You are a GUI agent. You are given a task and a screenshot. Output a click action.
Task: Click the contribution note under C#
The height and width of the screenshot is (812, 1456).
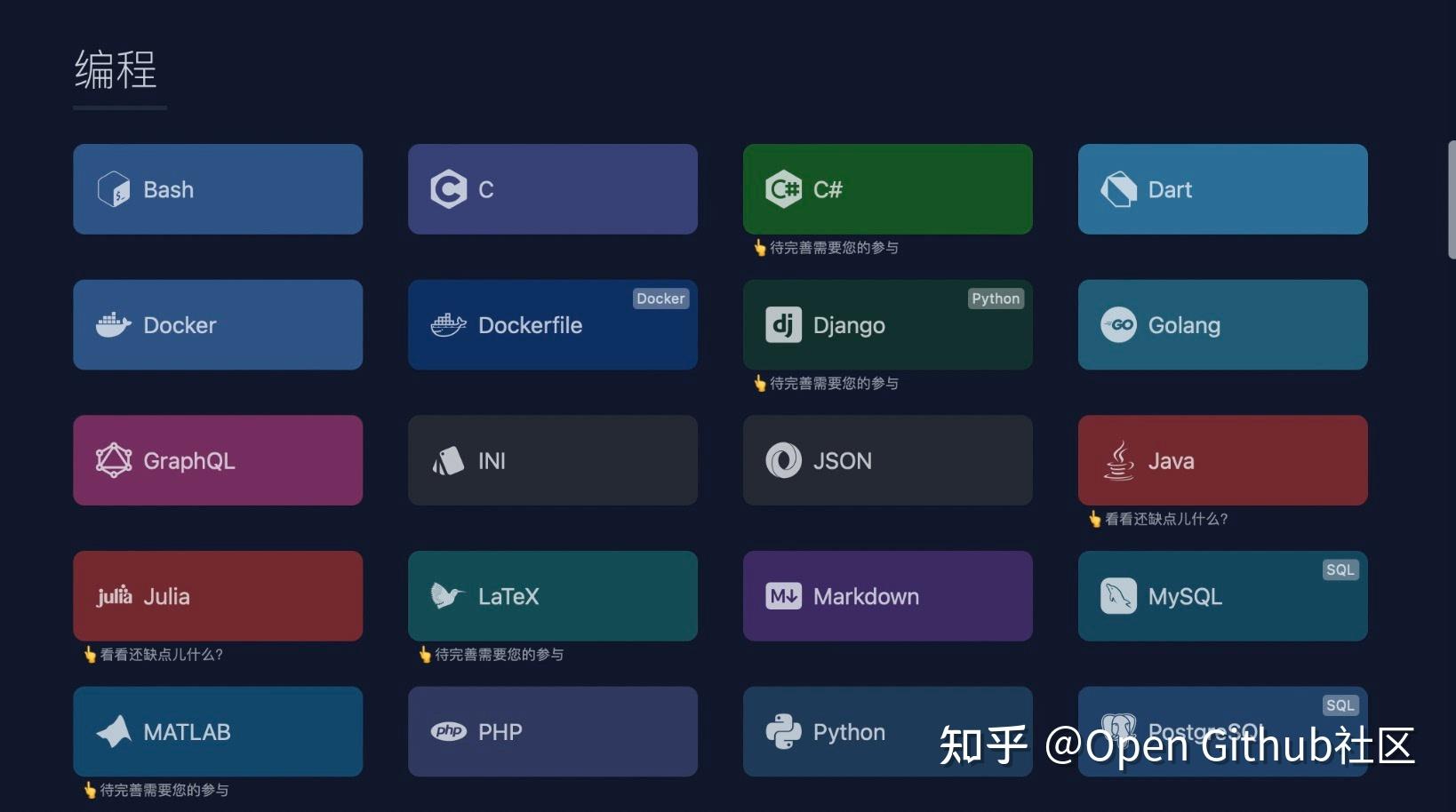pyautogui.click(x=826, y=248)
